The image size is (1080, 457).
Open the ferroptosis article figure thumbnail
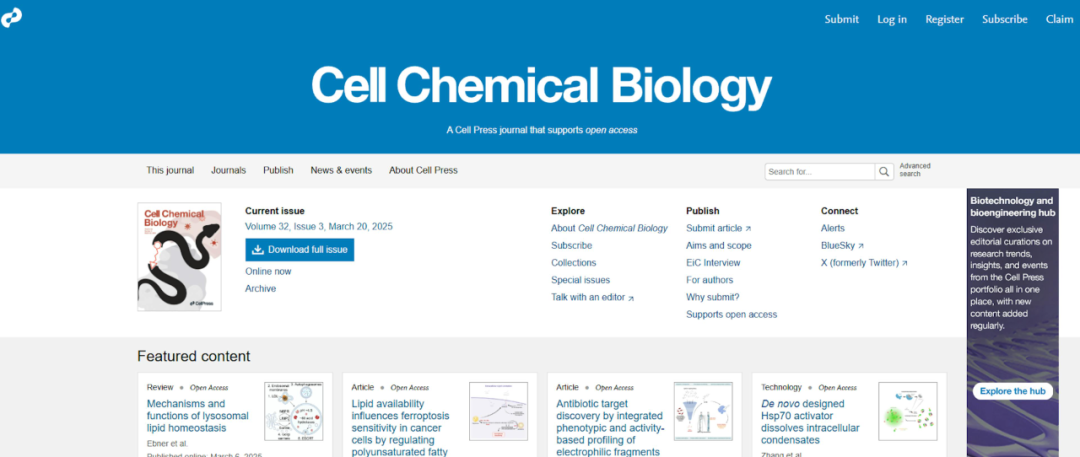[x=498, y=411]
